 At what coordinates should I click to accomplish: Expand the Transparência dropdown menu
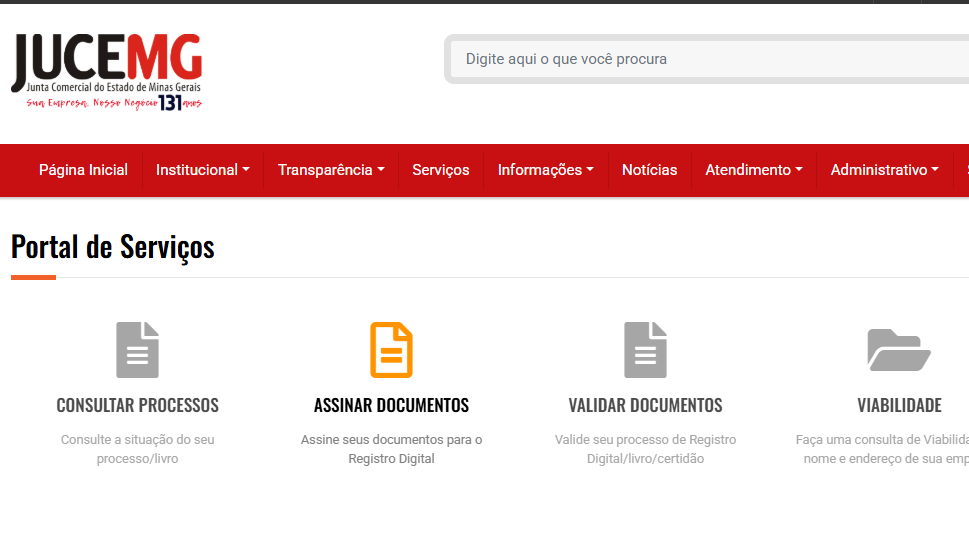click(331, 170)
